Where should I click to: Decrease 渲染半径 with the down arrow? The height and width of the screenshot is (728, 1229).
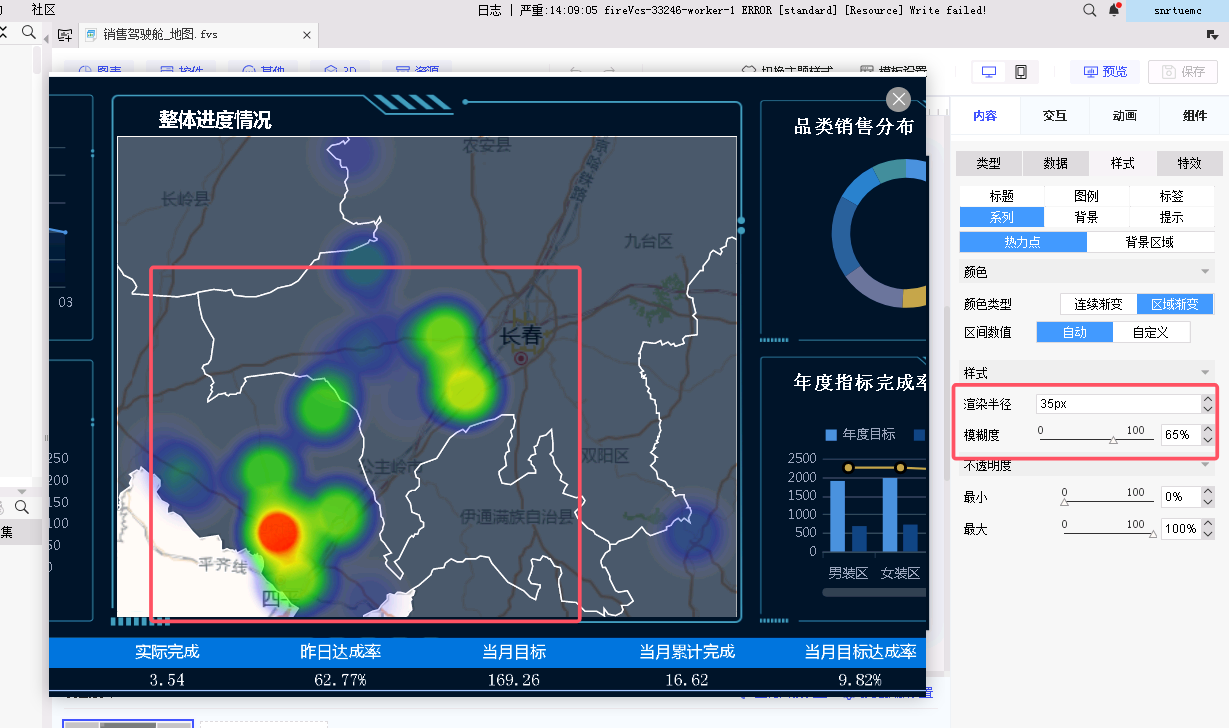click(x=1209, y=409)
